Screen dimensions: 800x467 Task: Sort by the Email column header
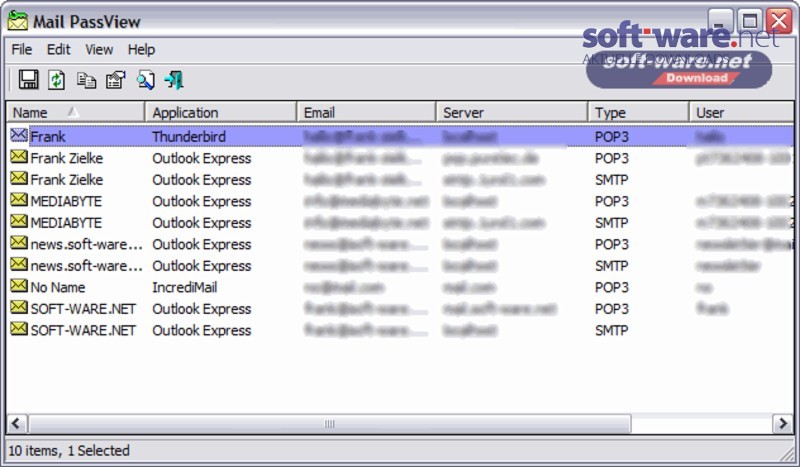[x=366, y=112]
